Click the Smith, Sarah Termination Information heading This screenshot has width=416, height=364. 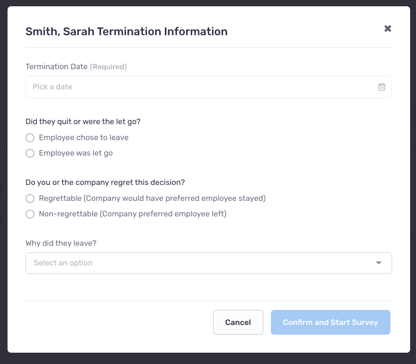click(x=127, y=31)
